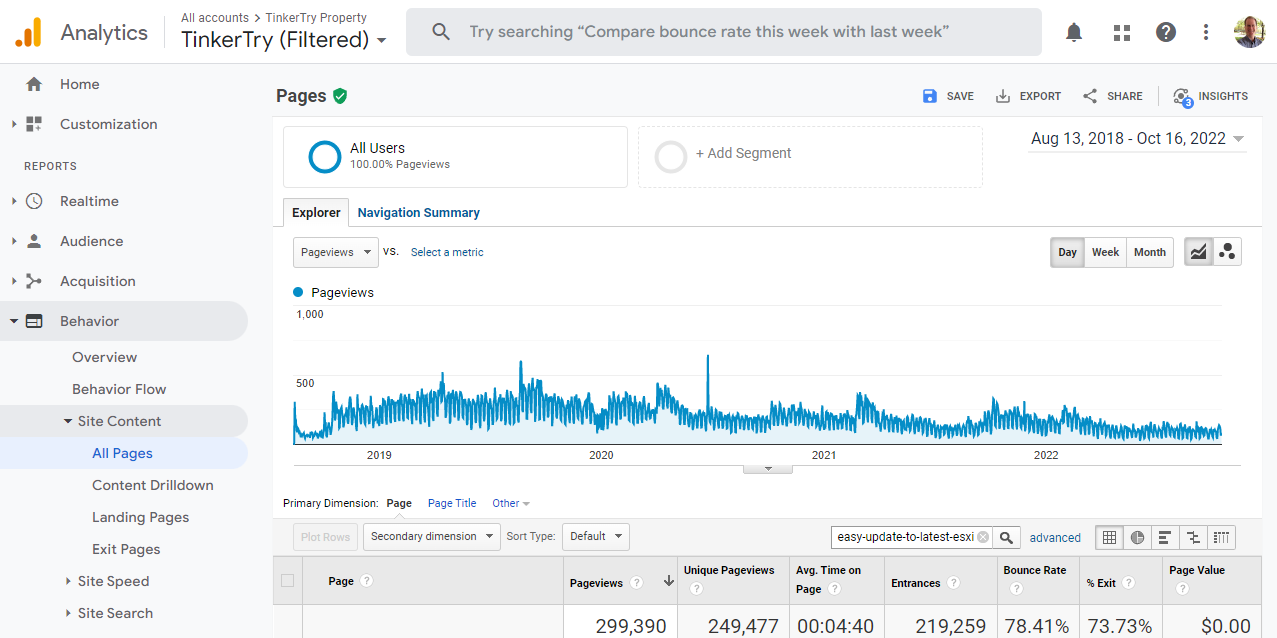Switch the chart to Week granularity
This screenshot has height=638, width=1277.
coord(1105,252)
